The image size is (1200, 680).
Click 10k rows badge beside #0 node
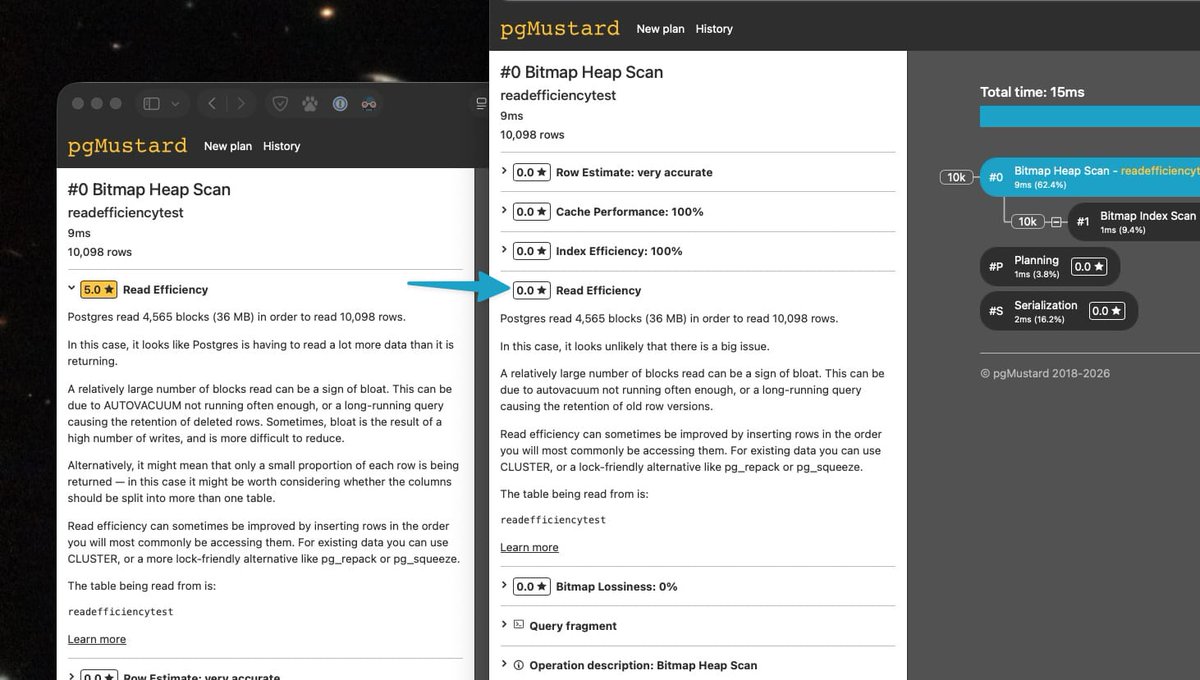[957, 177]
